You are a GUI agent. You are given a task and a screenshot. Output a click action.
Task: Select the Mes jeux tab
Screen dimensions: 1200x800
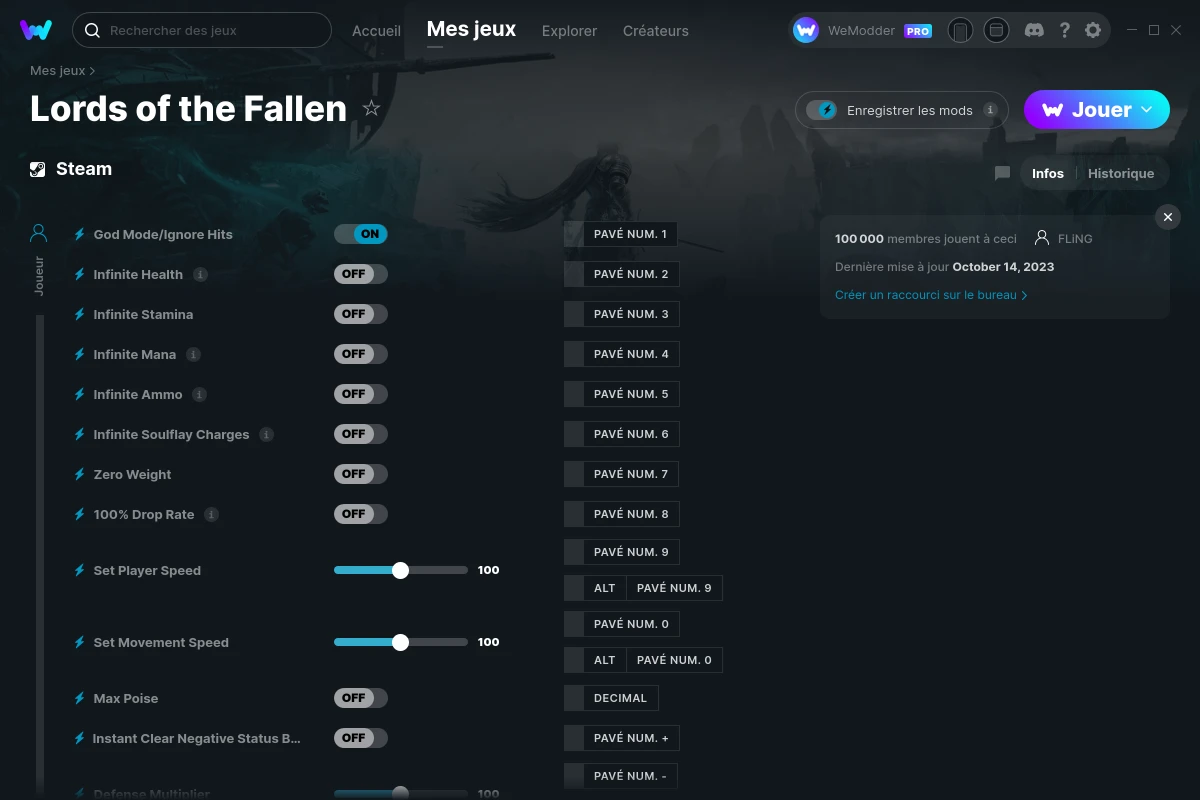coord(471,29)
